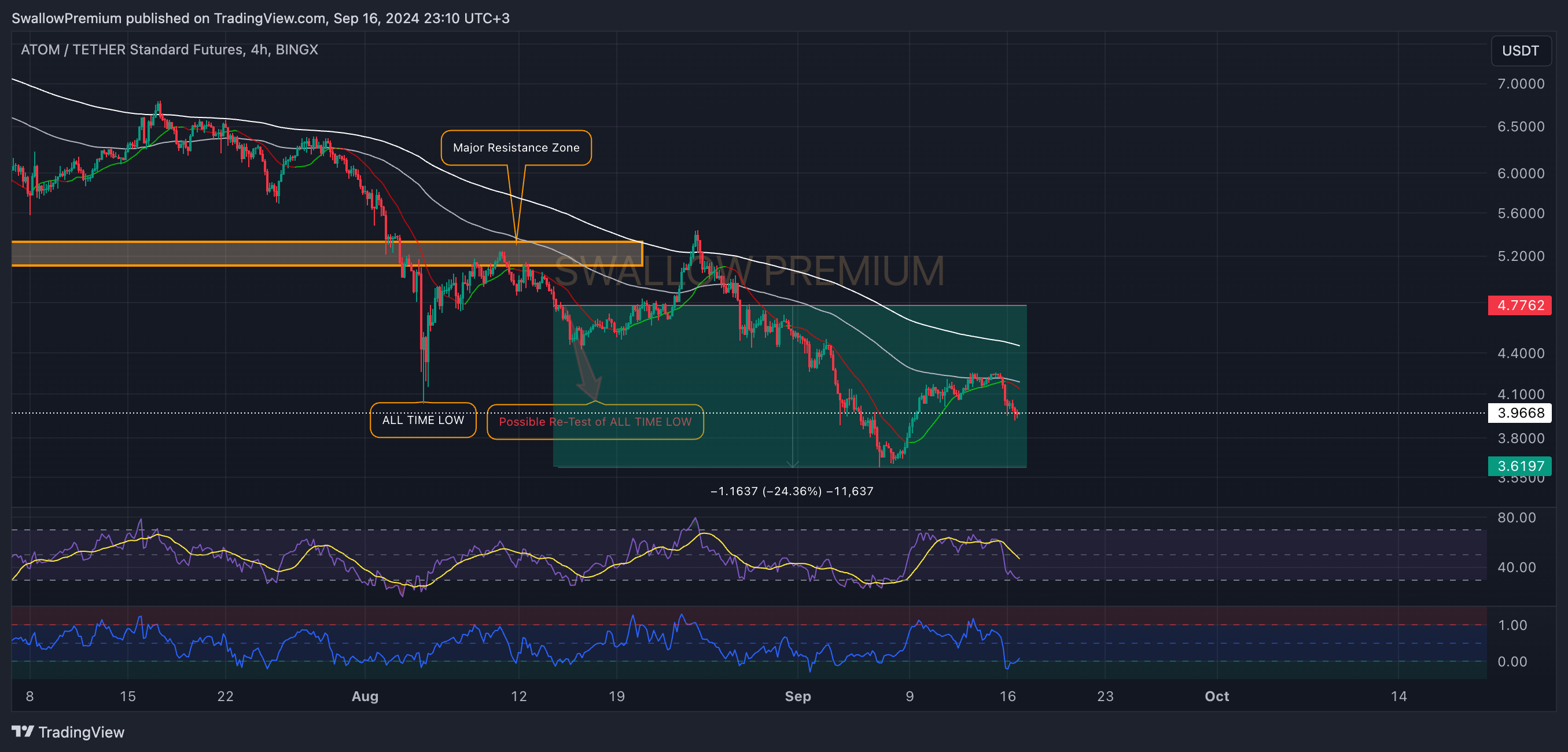Viewport: 1568px width, 752px height.
Task: Click the 14 date label on time axis
Action: click(x=1399, y=696)
